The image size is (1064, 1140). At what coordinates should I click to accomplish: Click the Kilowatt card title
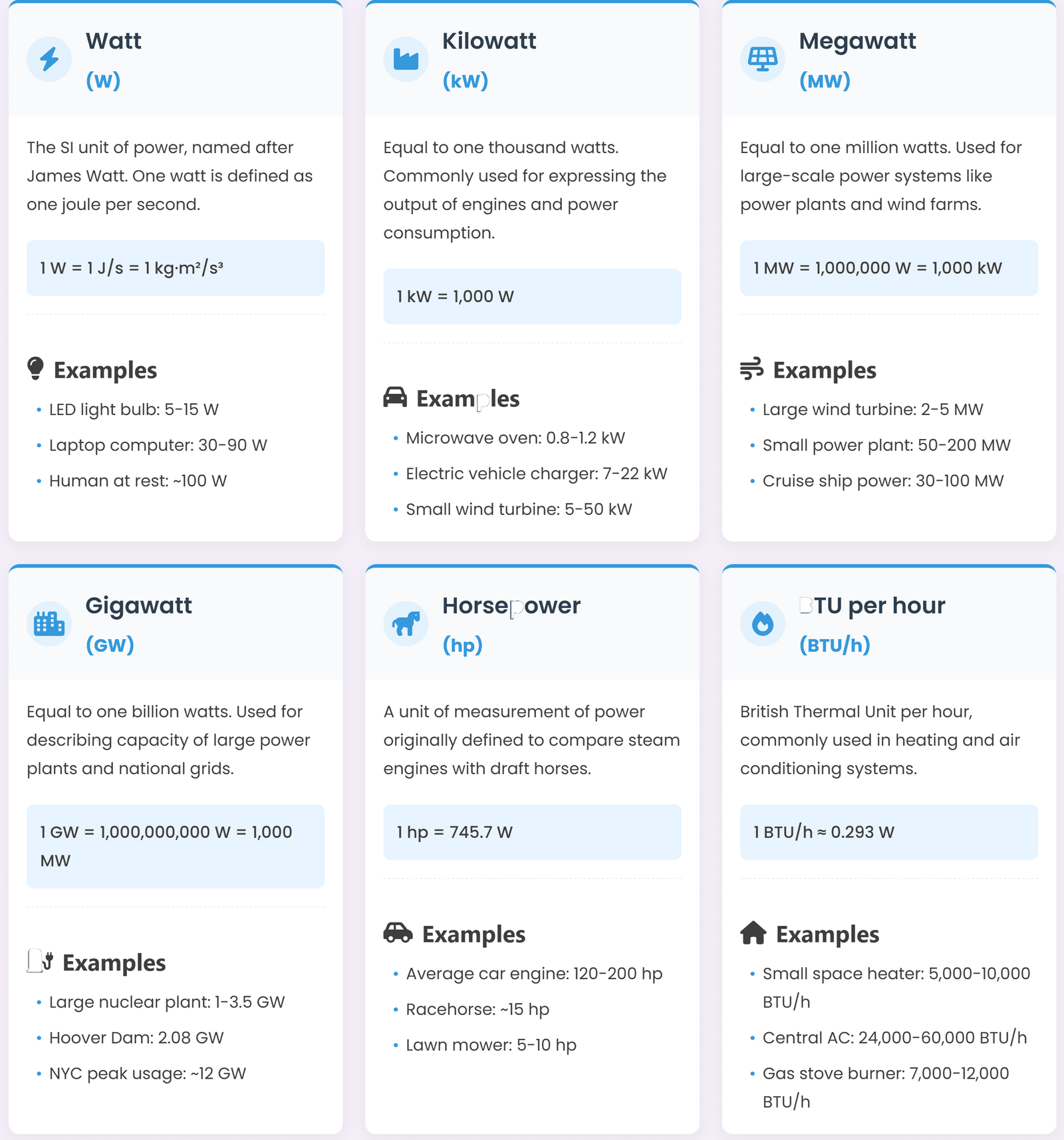[489, 41]
